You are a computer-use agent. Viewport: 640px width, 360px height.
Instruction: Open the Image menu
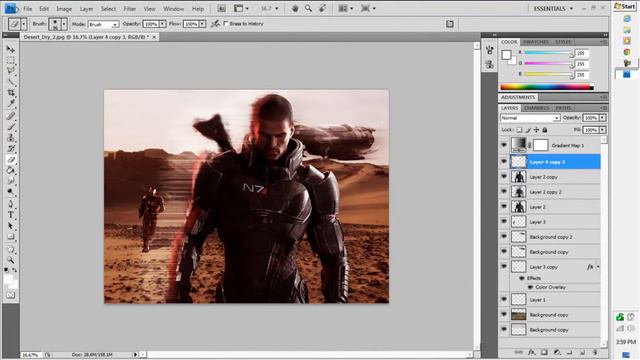[x=64, y=9]
